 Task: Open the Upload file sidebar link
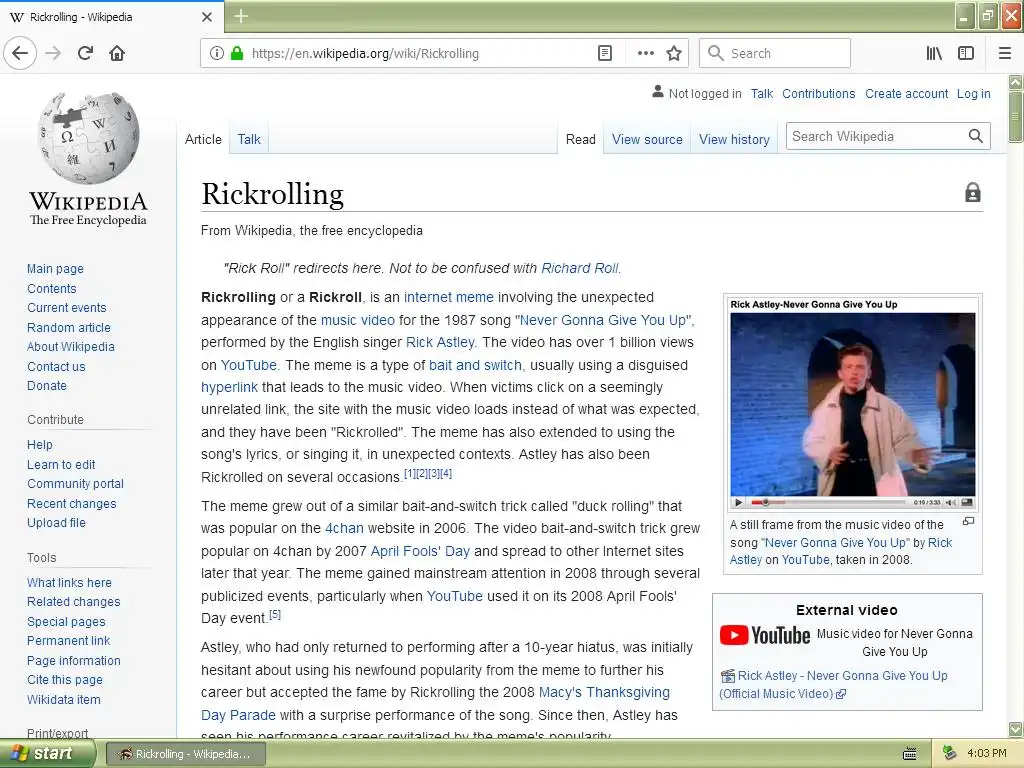coord(56,522)
